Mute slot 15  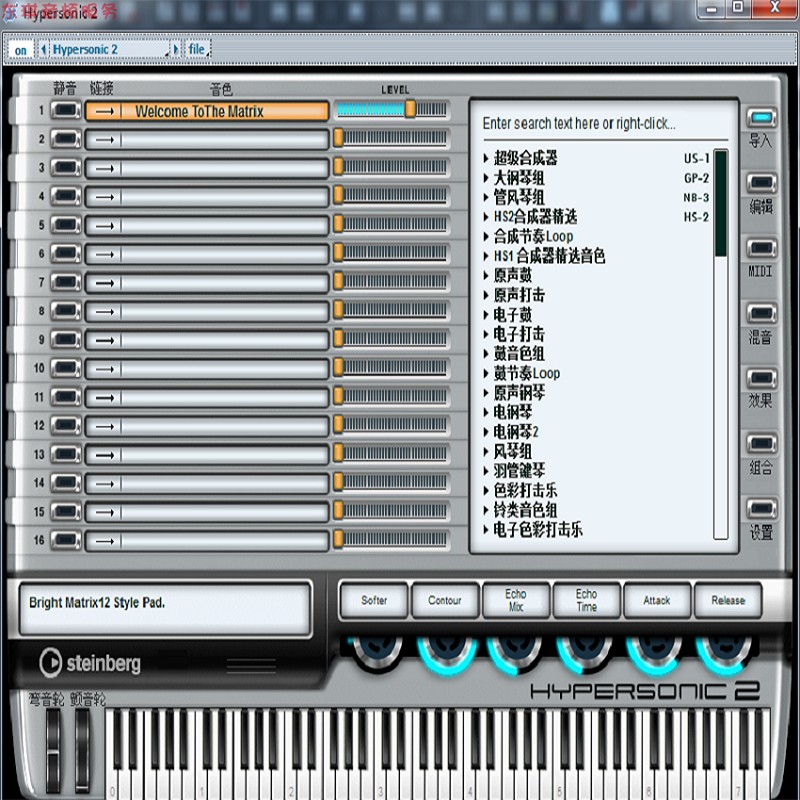tap(66, 512)
